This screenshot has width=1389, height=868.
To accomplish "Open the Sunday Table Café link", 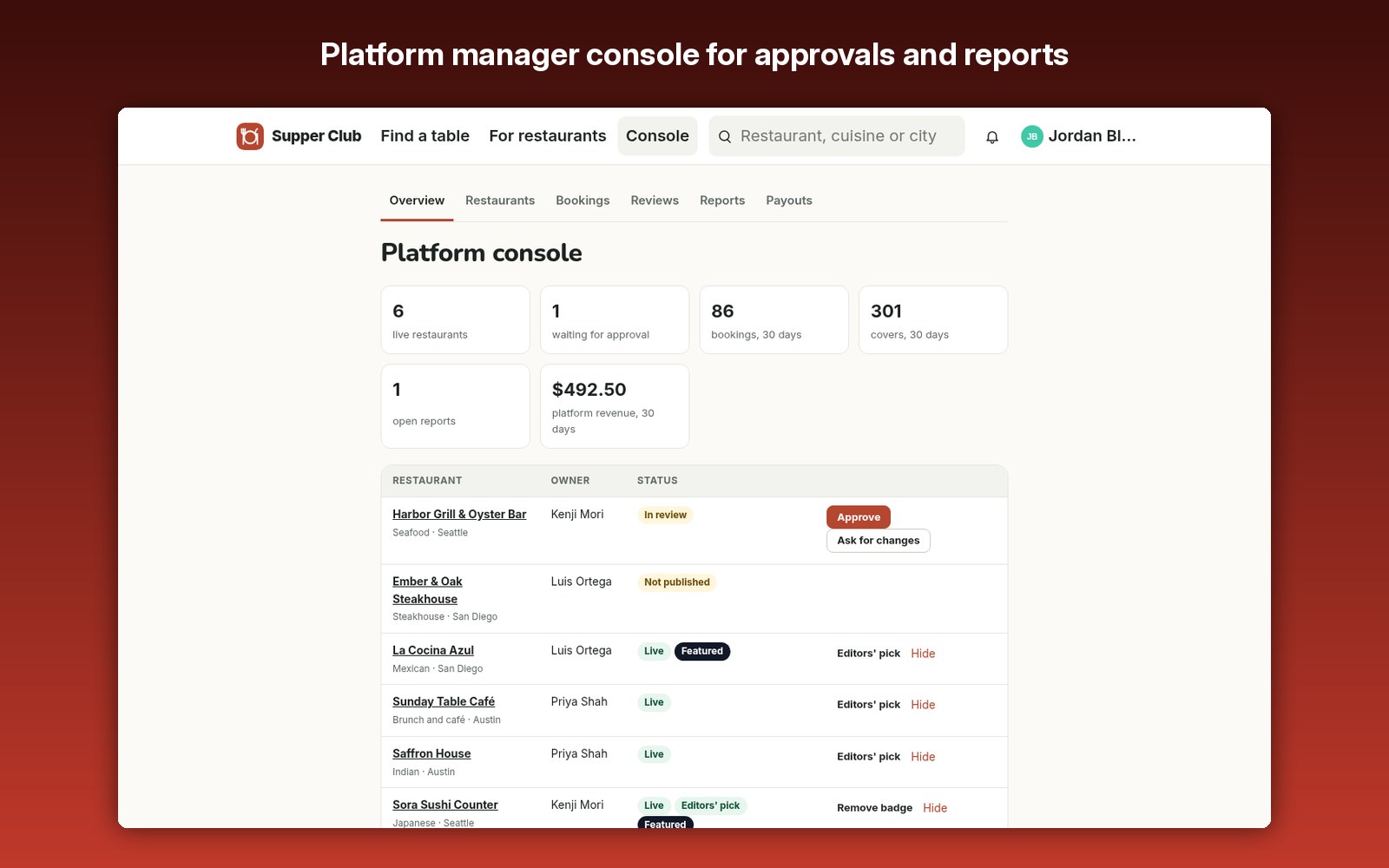I will 444,701.
